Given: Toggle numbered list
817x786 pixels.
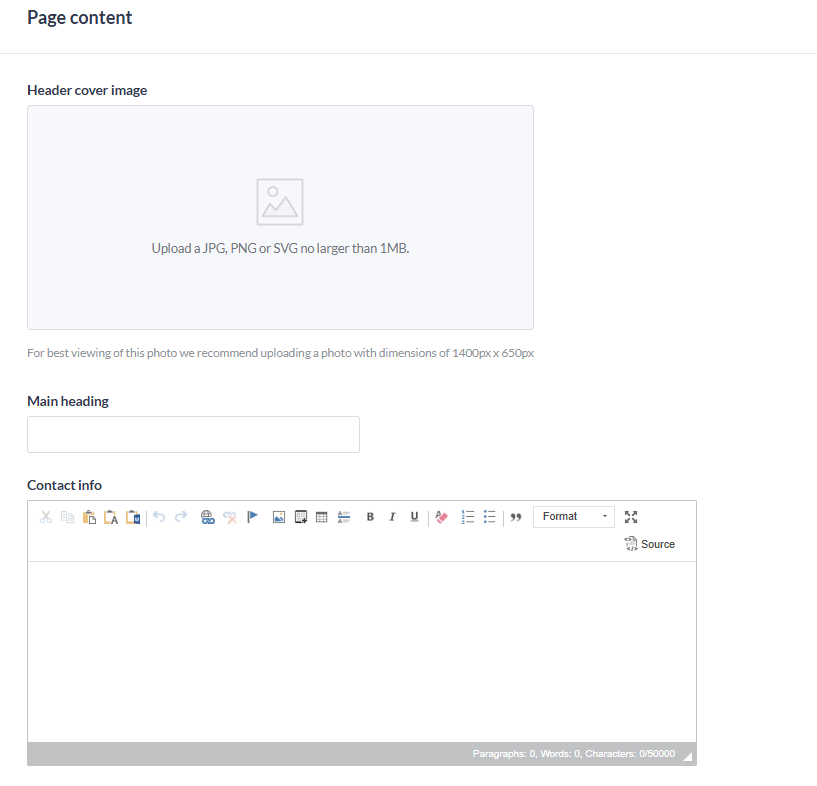Looking at the screenshot, I should click(467, 517).
